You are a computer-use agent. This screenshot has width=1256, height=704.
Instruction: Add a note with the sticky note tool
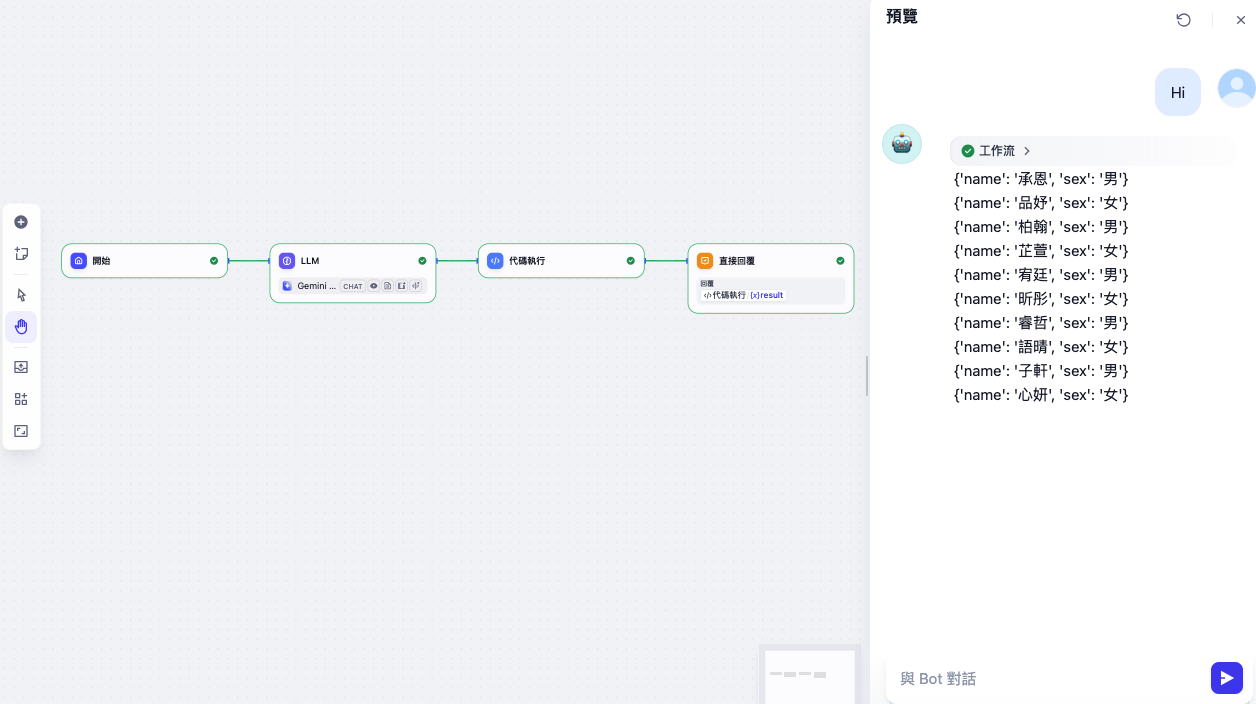coord(21,254)
